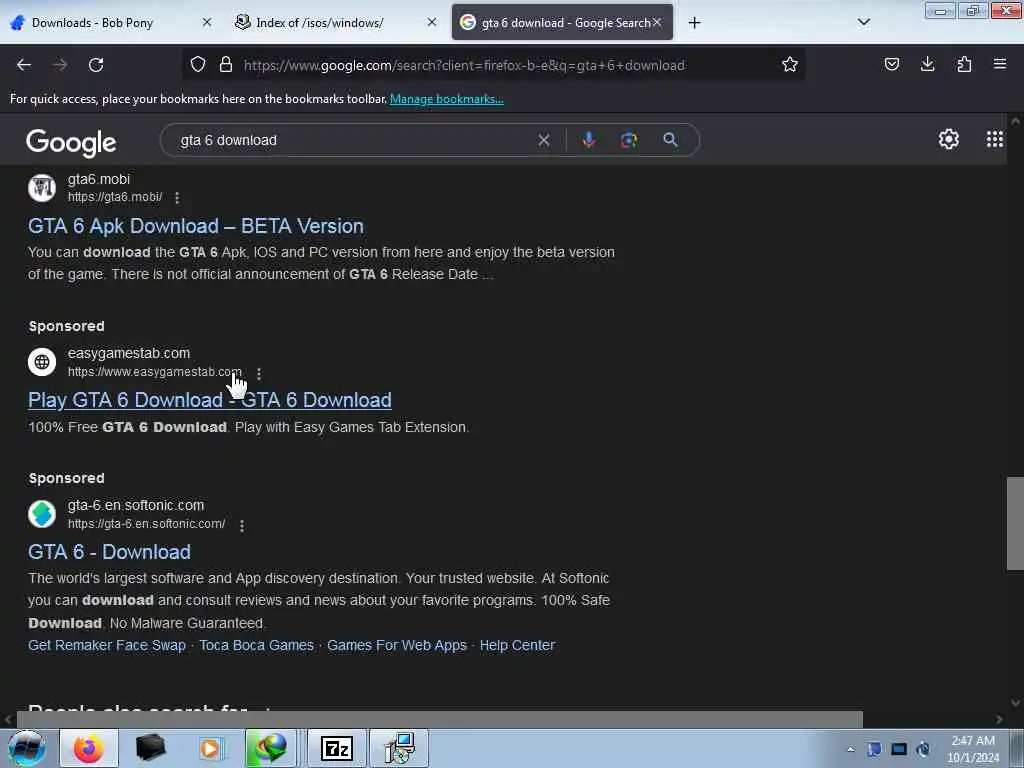Click the monitor icon in the system tray
The image size is (1024, 768).
(899, 749)
